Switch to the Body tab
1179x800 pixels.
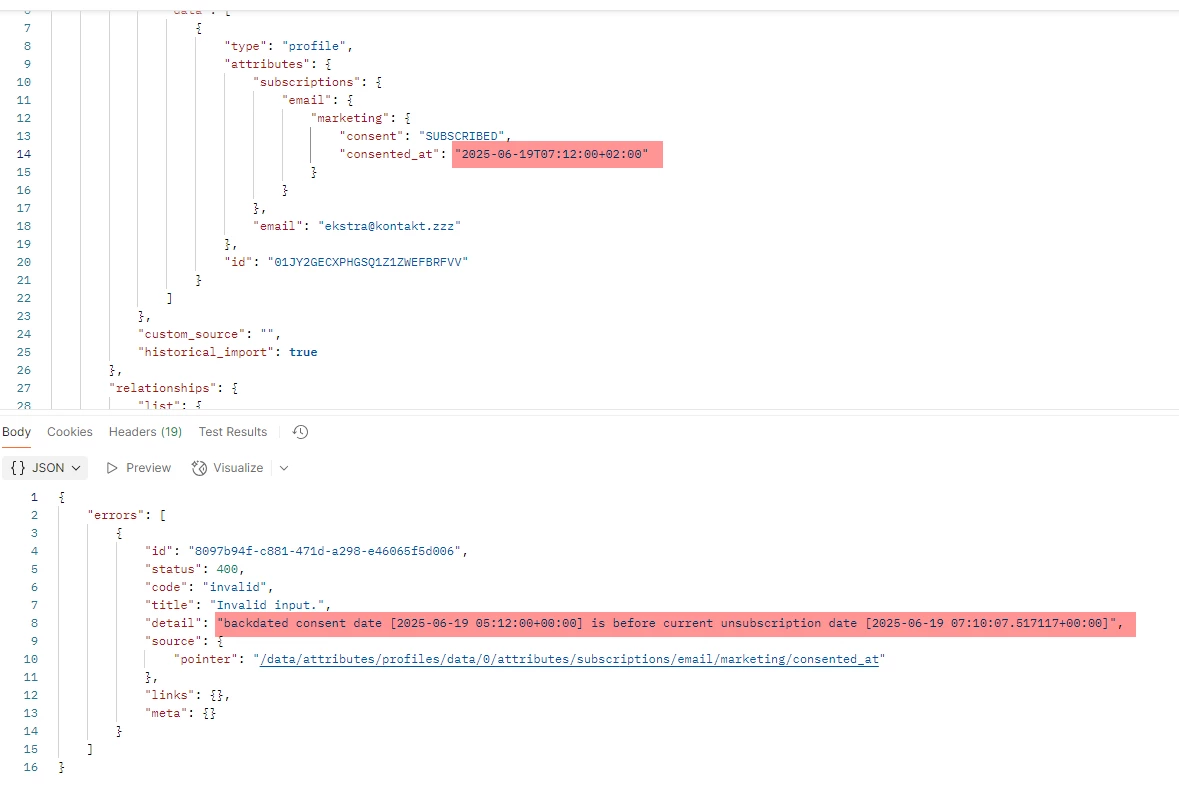click(17, 432)
